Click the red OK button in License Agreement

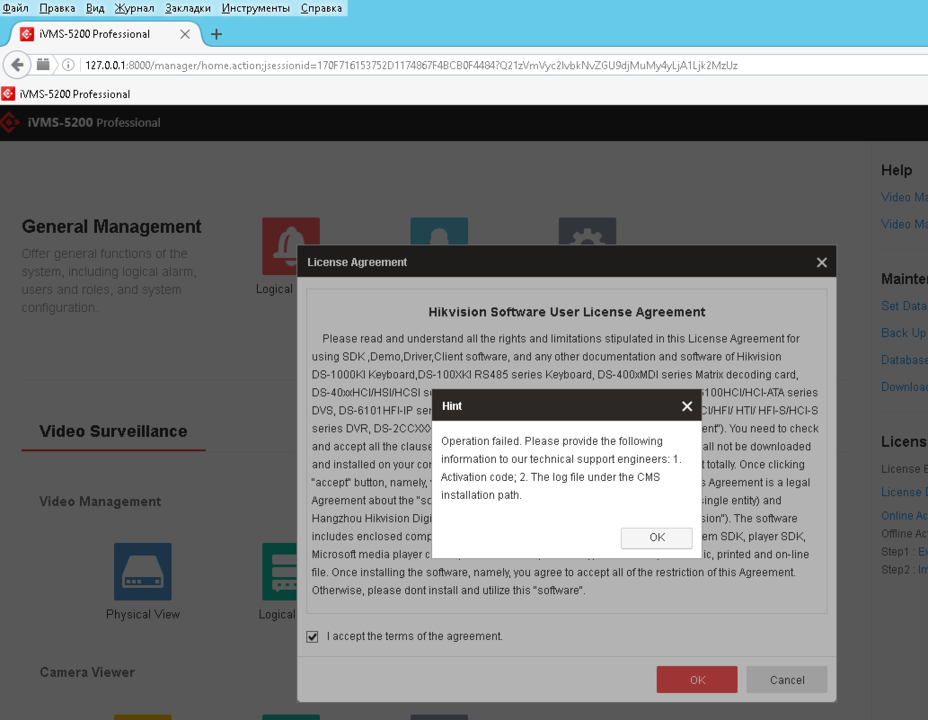697,680
